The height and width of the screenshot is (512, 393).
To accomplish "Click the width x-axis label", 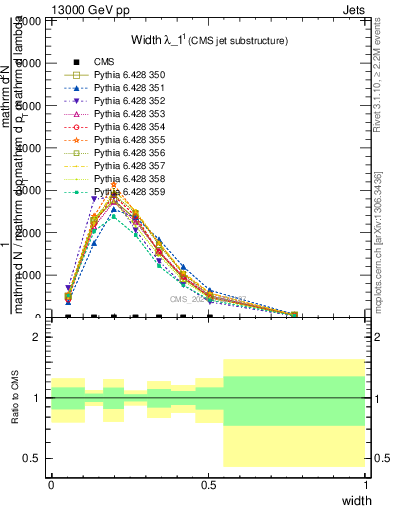I will (356, 501).
